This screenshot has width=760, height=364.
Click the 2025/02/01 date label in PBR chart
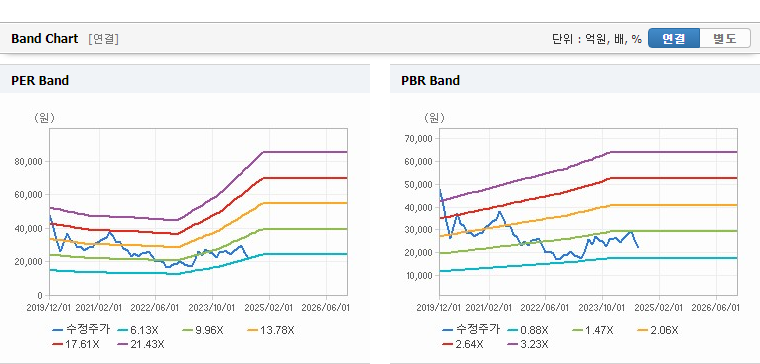click(x=659, y=308)
